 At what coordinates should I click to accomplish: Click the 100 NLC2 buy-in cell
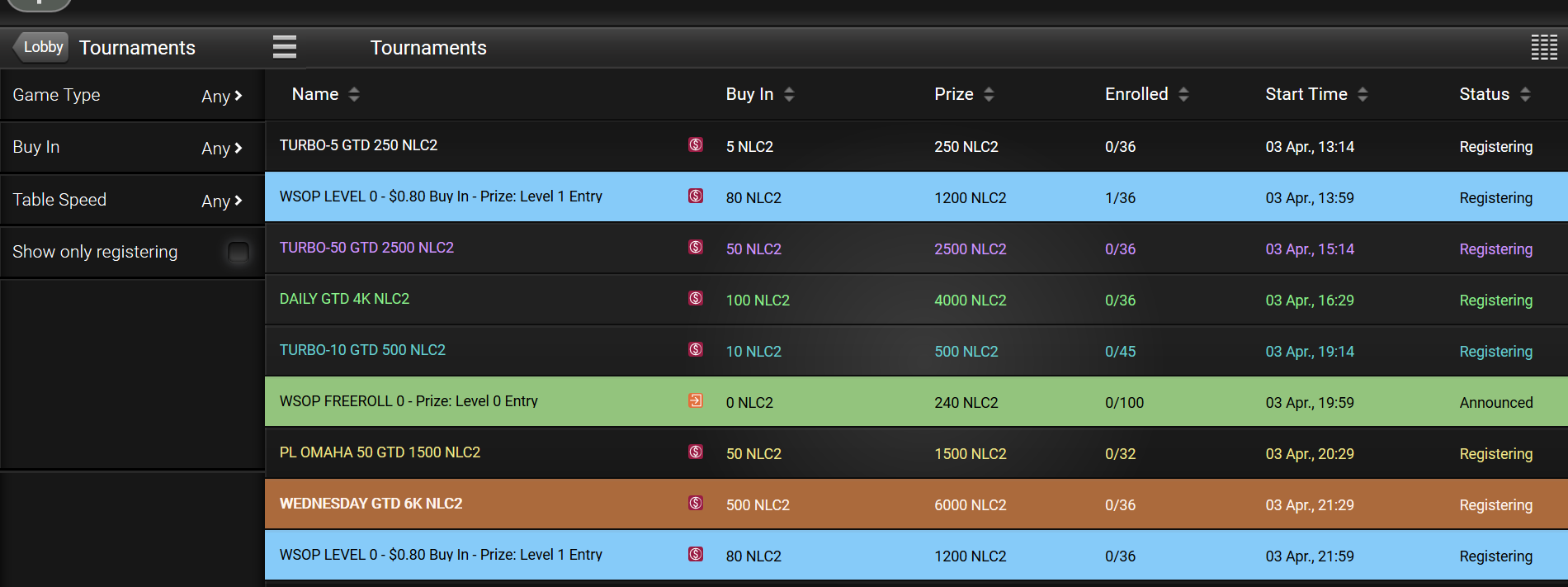(758, 301)
